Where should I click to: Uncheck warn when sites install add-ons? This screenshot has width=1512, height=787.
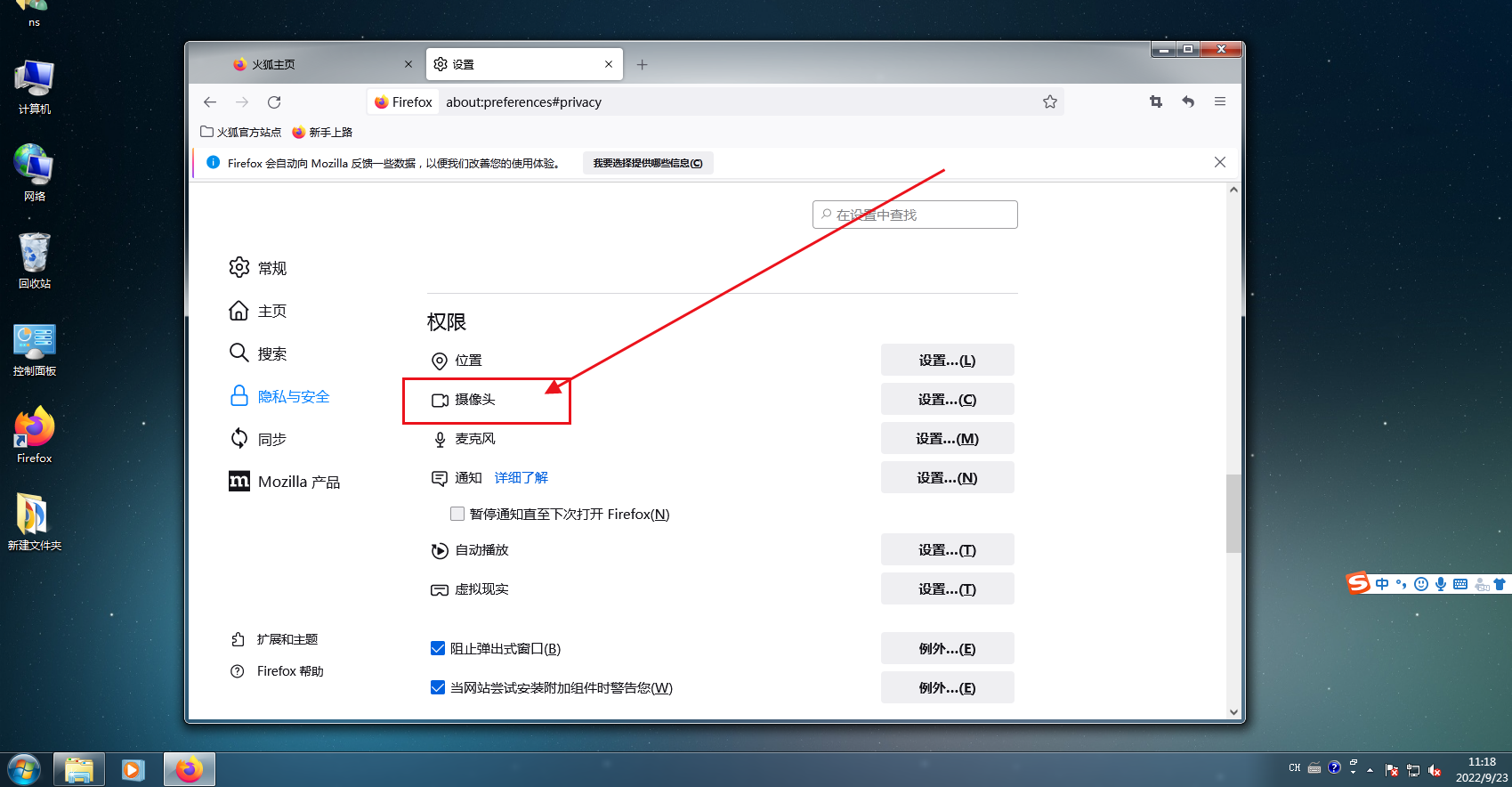(x=438, y=687)
